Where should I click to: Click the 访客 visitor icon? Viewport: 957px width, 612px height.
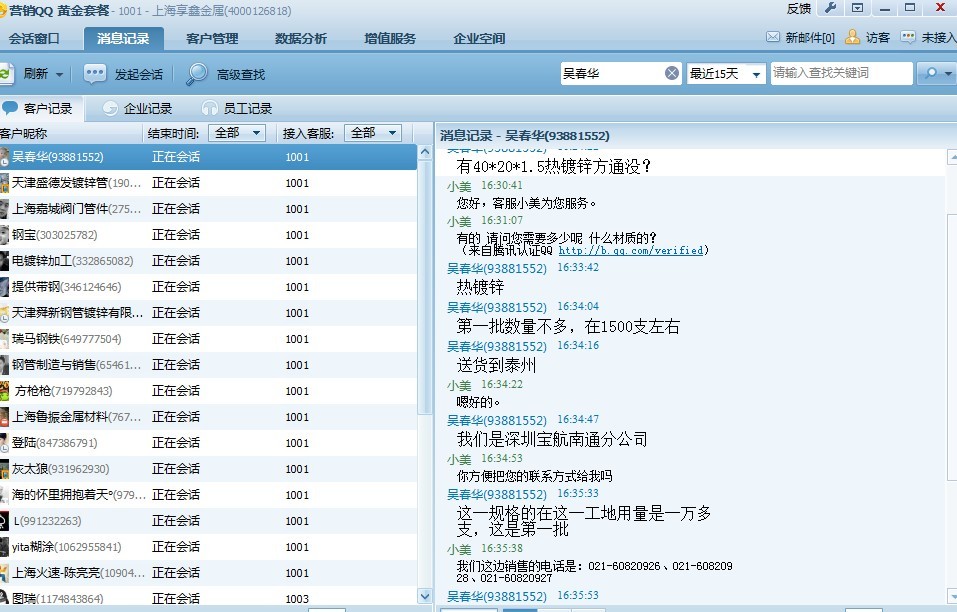(x=852, y=37)
